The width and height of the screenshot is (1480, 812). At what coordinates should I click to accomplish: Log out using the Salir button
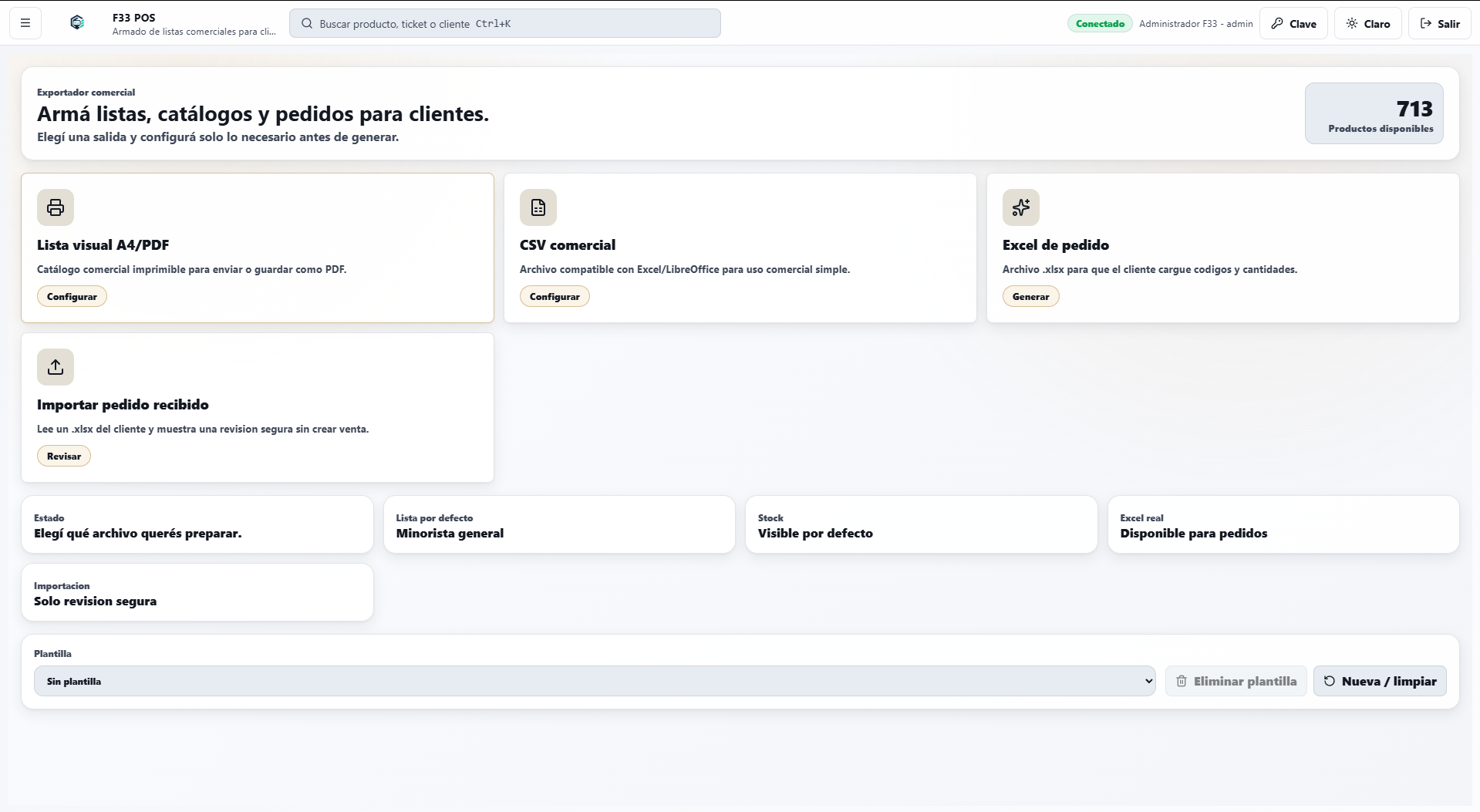coord(1439,23)
